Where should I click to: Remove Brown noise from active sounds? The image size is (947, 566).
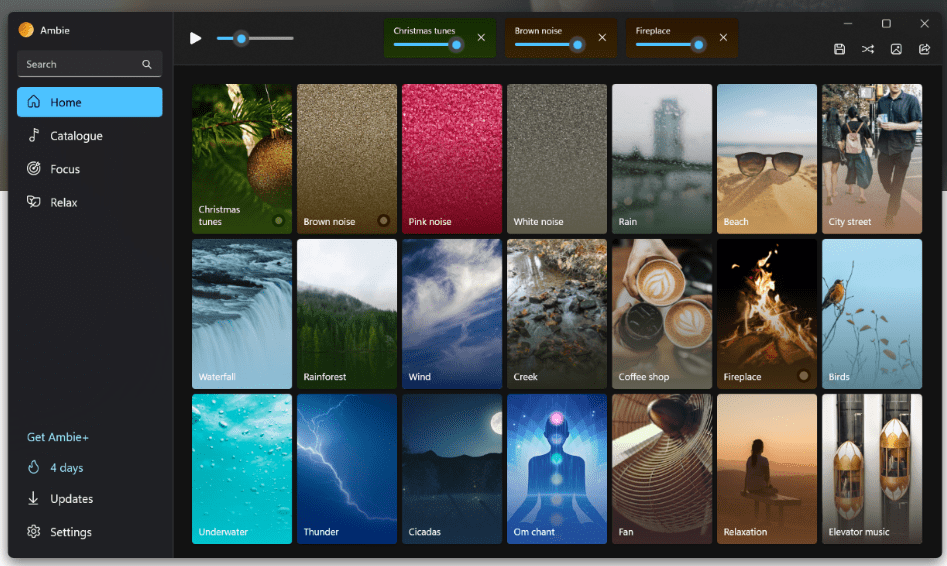602,38
